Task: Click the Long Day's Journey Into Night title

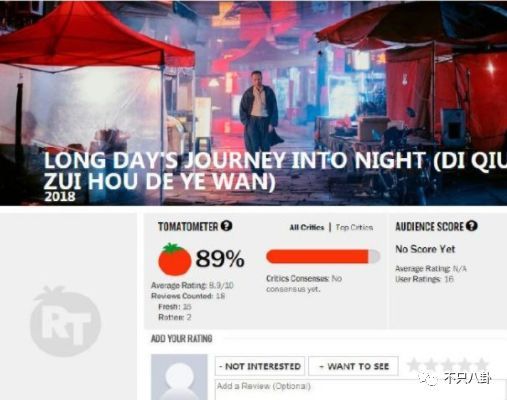Action: [275, 171]
